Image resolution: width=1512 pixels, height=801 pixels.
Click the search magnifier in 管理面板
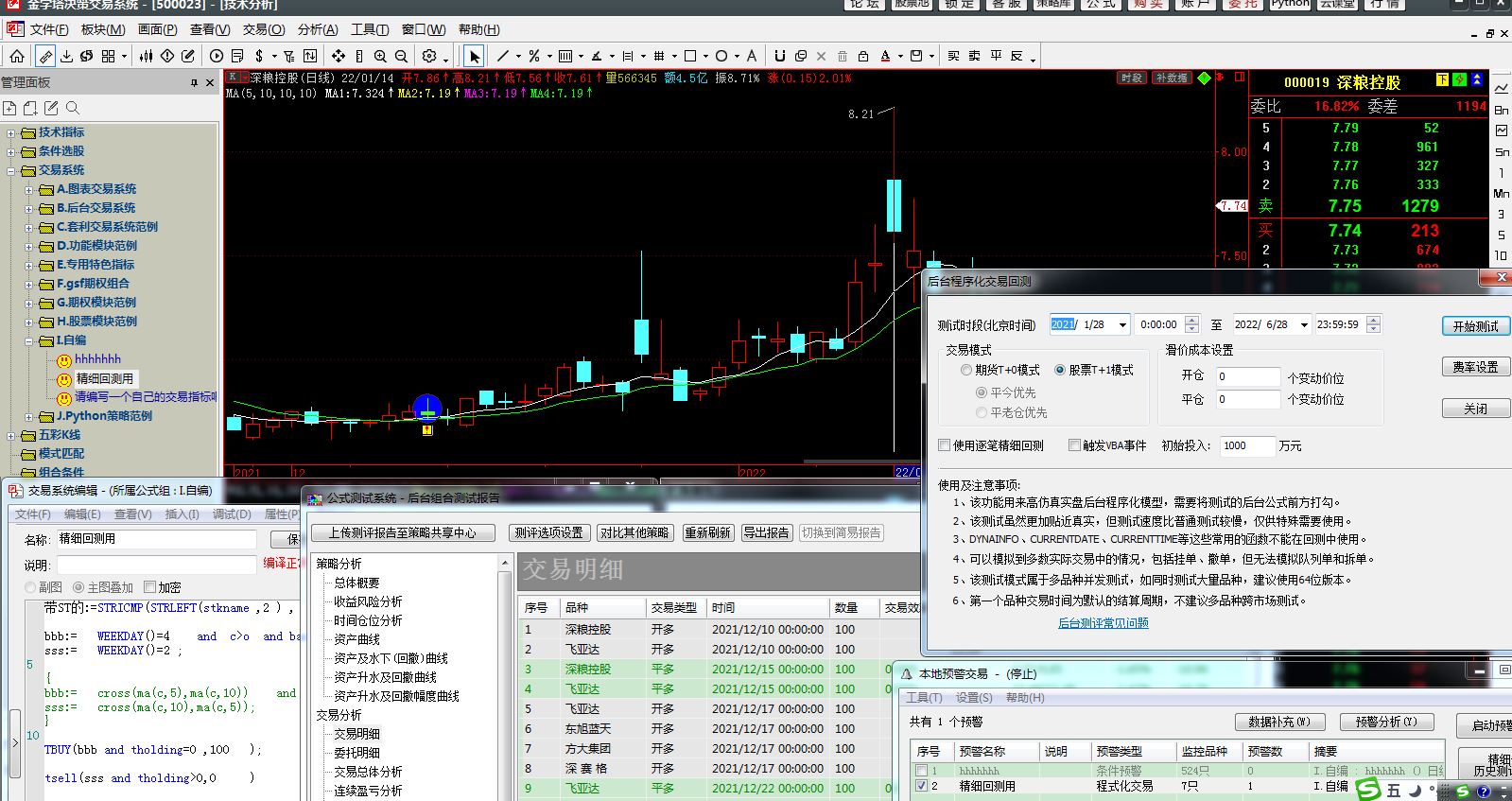[73, 108]
